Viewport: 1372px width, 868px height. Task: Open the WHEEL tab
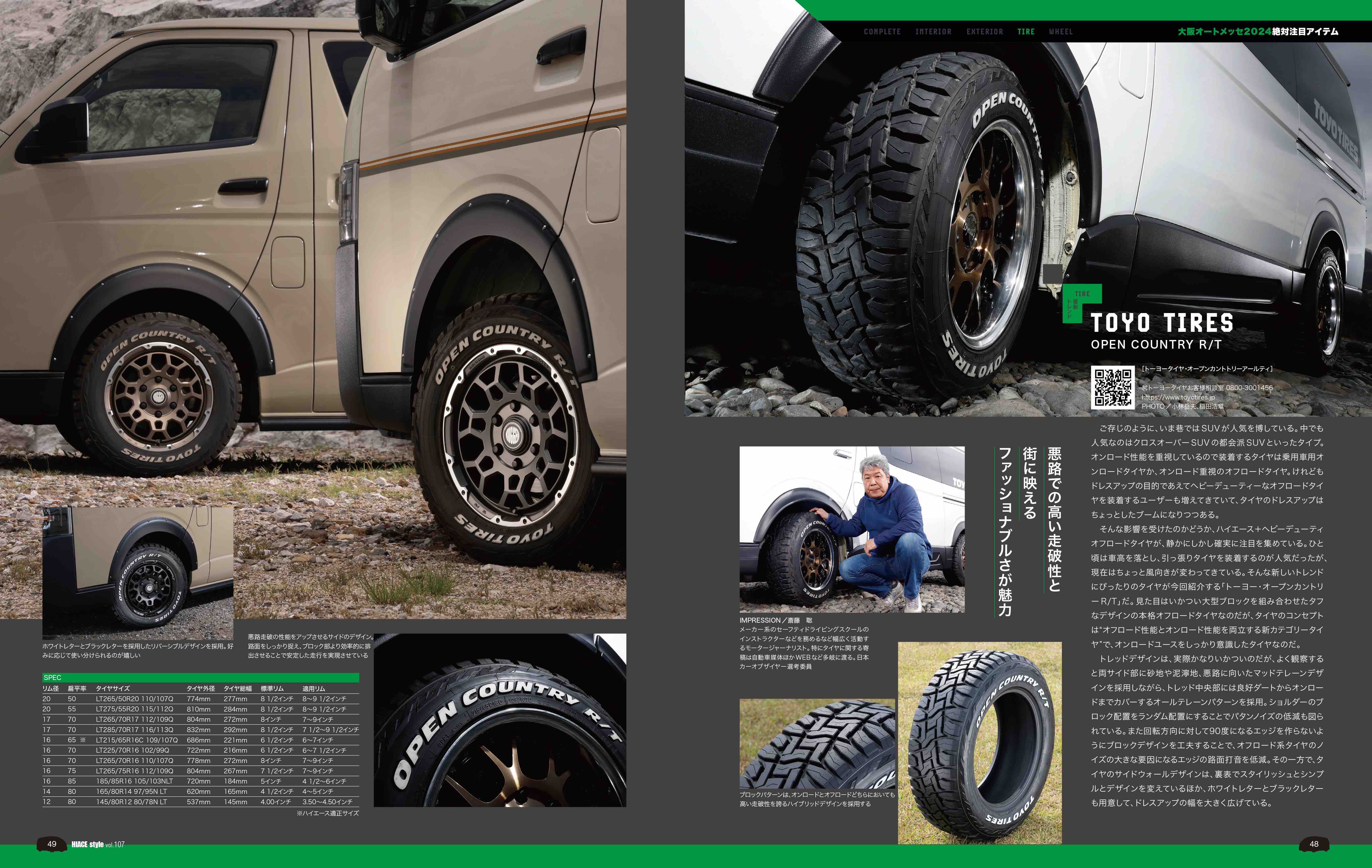point(1061,32)
